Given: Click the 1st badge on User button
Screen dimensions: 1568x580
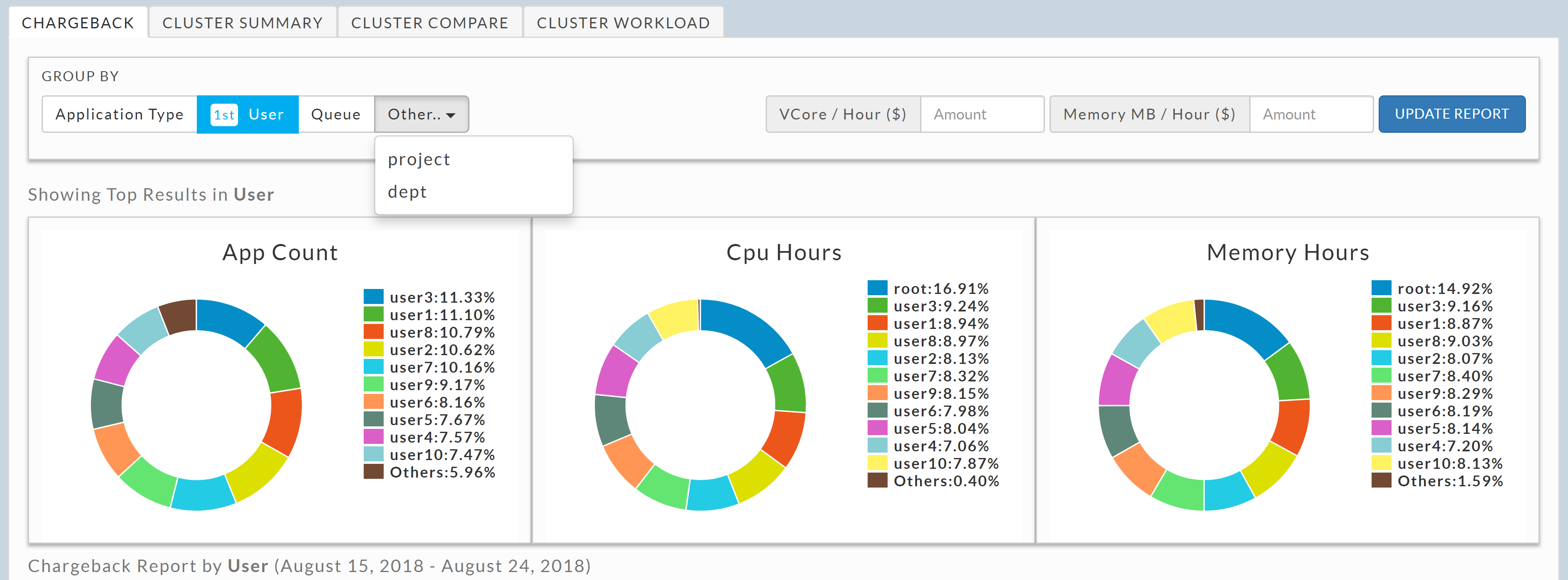Looking at the screenshot, I should [x=224, y=115].
